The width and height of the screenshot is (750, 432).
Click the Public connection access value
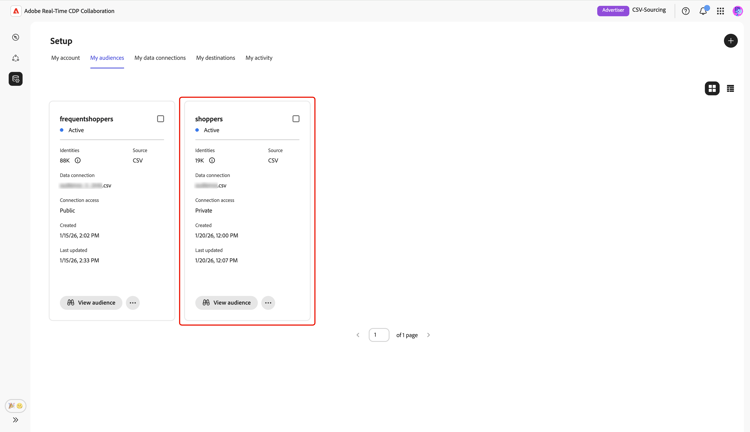67,210
